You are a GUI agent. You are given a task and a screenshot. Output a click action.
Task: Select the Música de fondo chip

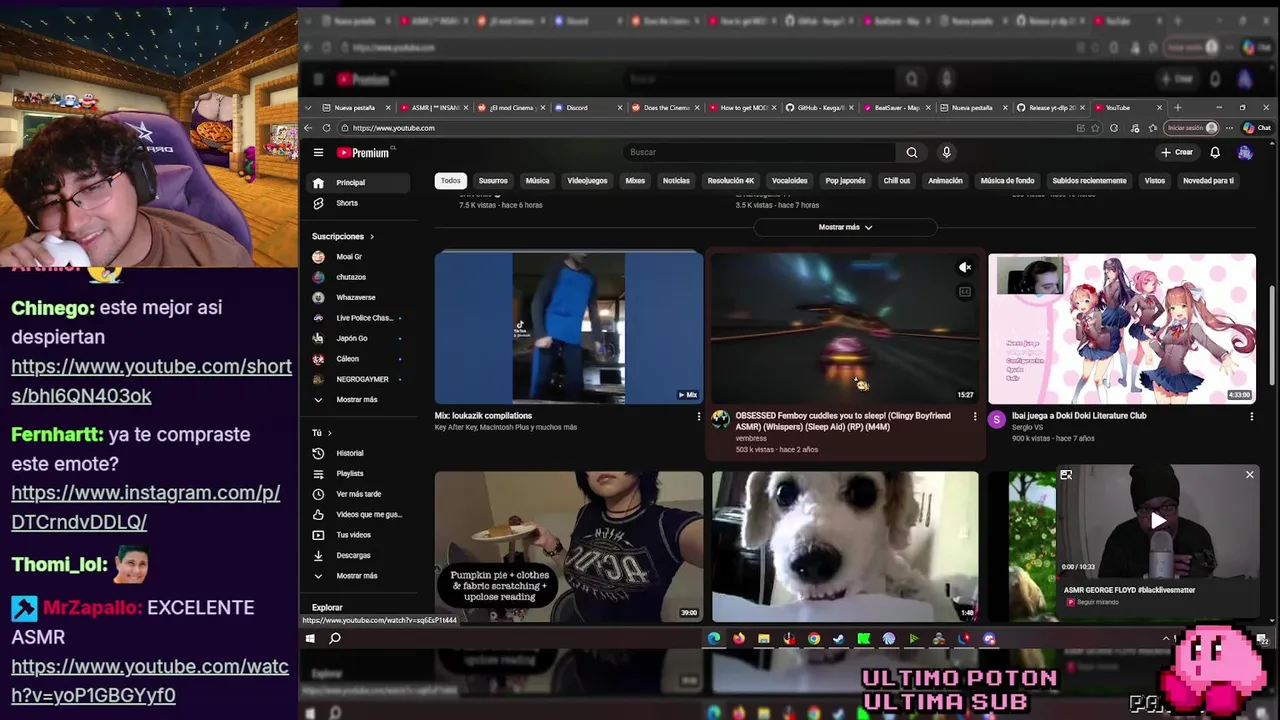[x=1007, y=181]
